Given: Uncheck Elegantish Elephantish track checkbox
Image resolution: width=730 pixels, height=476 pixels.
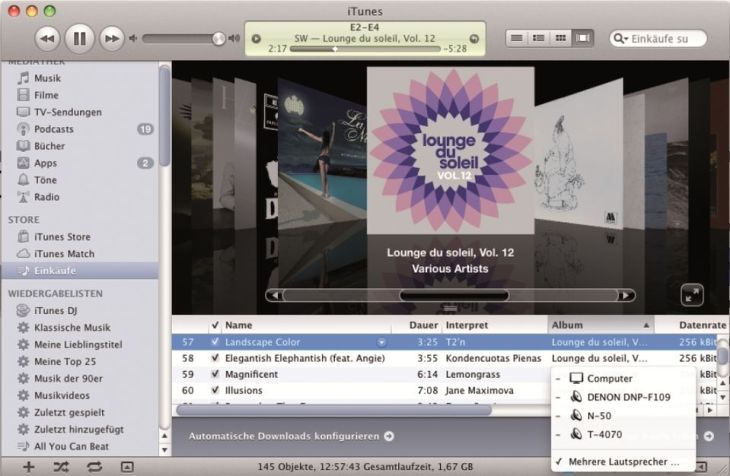Looking at the screenshot, I should (x=215, y=358).
